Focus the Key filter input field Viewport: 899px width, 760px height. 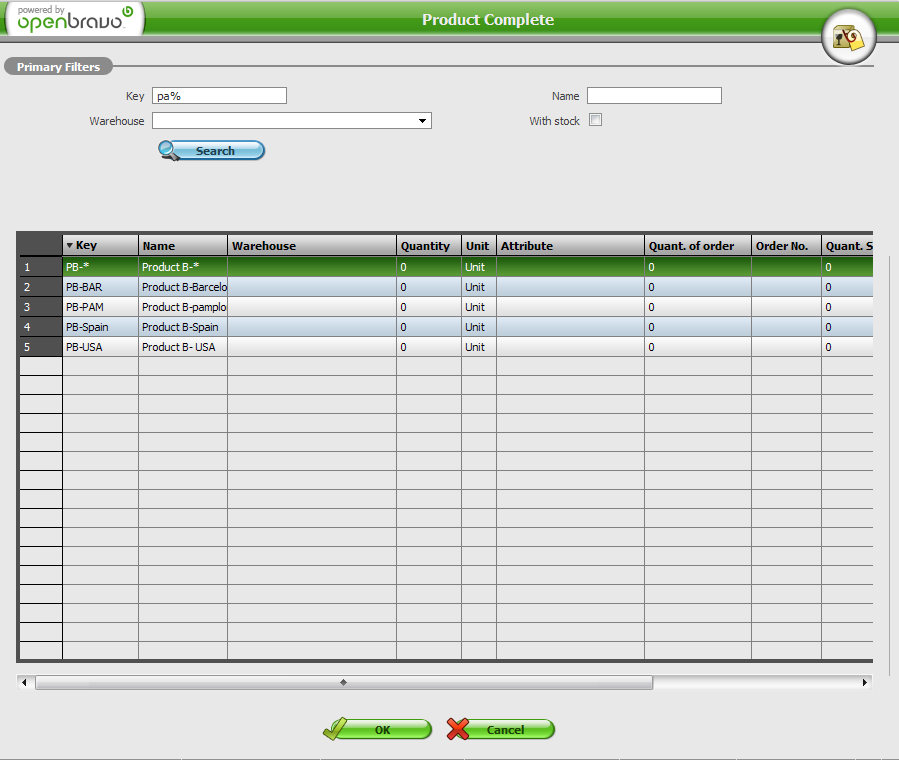click(219, 96)
